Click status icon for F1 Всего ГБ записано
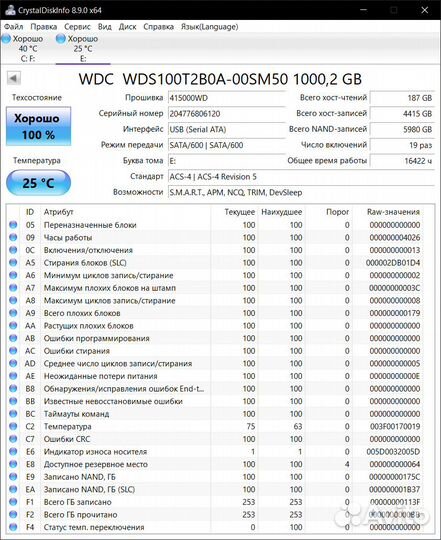 13,502
